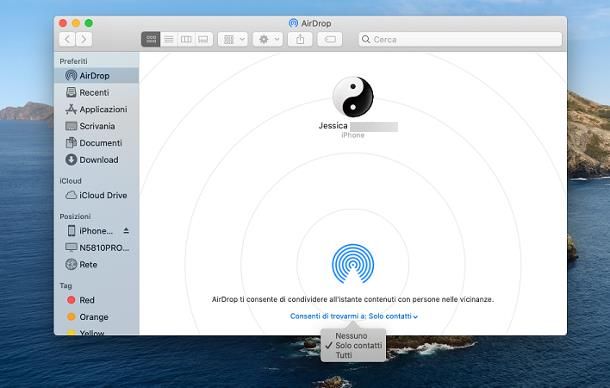Maximize the window with green button
This screenshot has width=610, height=388.
click(89, 23)
